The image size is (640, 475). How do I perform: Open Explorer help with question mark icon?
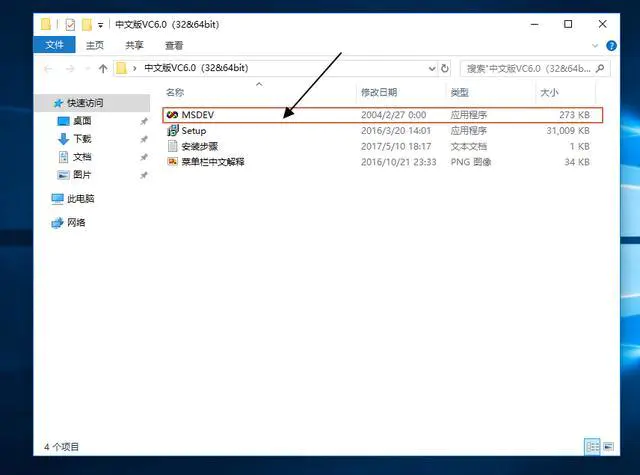point(611,46)
